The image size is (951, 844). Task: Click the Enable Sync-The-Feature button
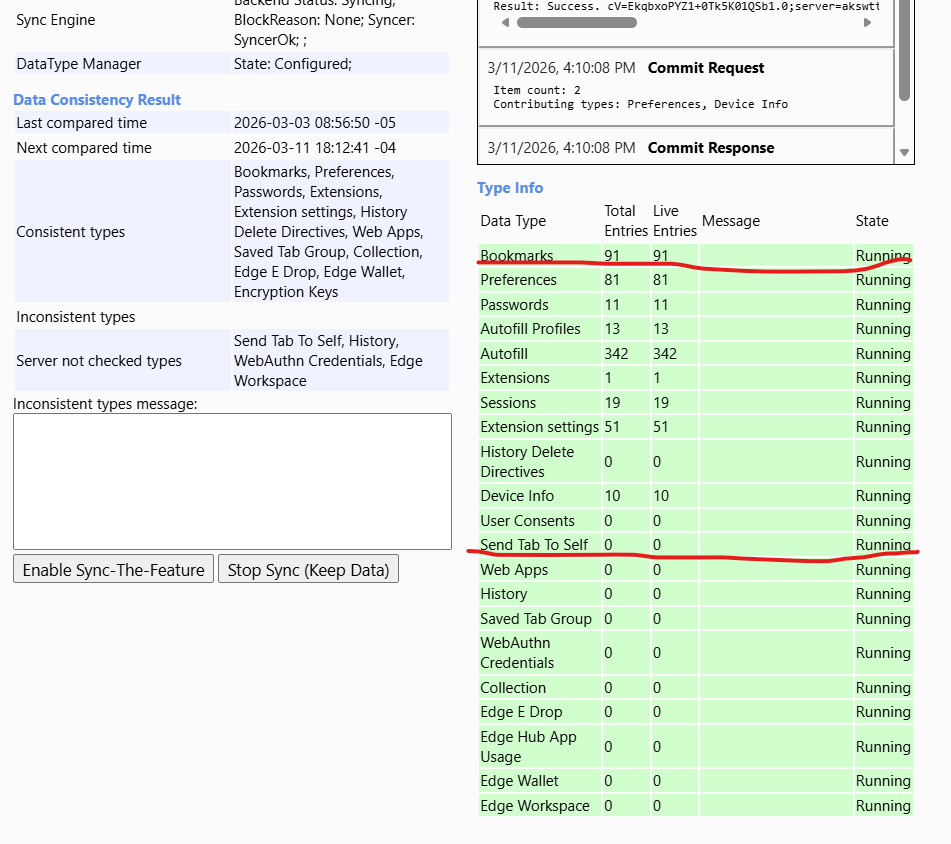coord(113,569)
